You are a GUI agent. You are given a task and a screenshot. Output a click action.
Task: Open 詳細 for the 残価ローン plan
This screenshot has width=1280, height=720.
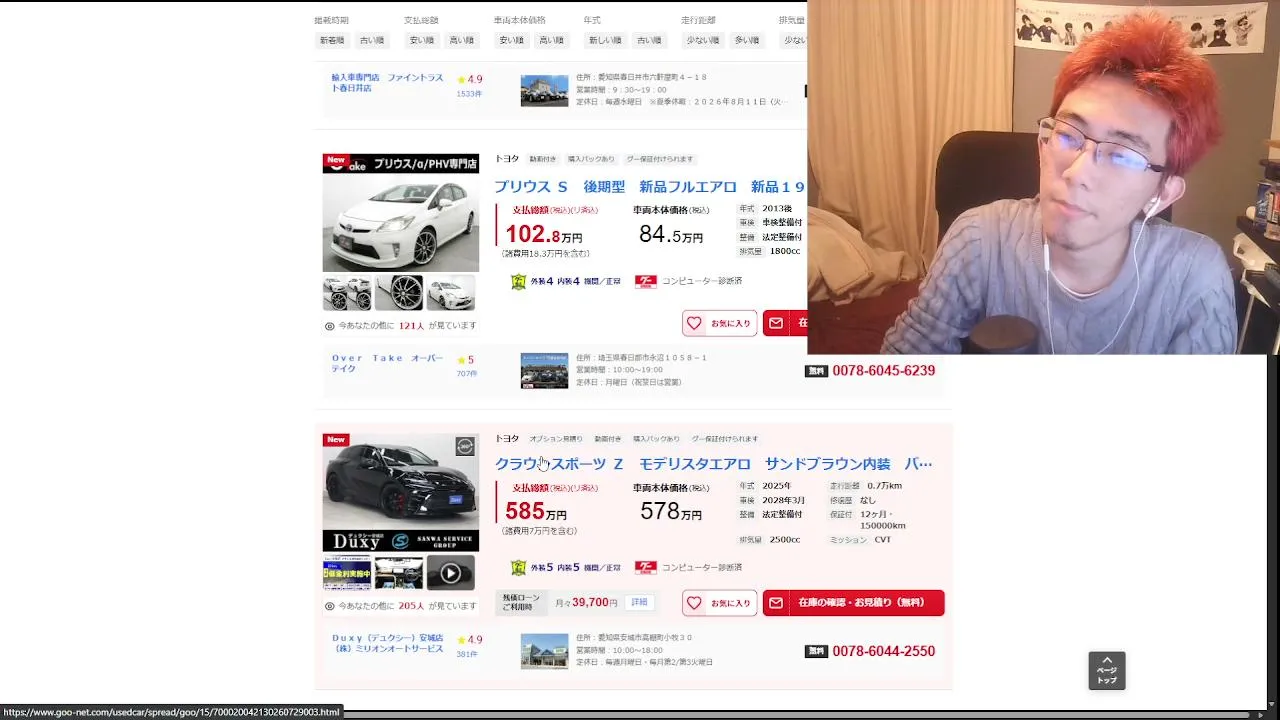(639, 602)
